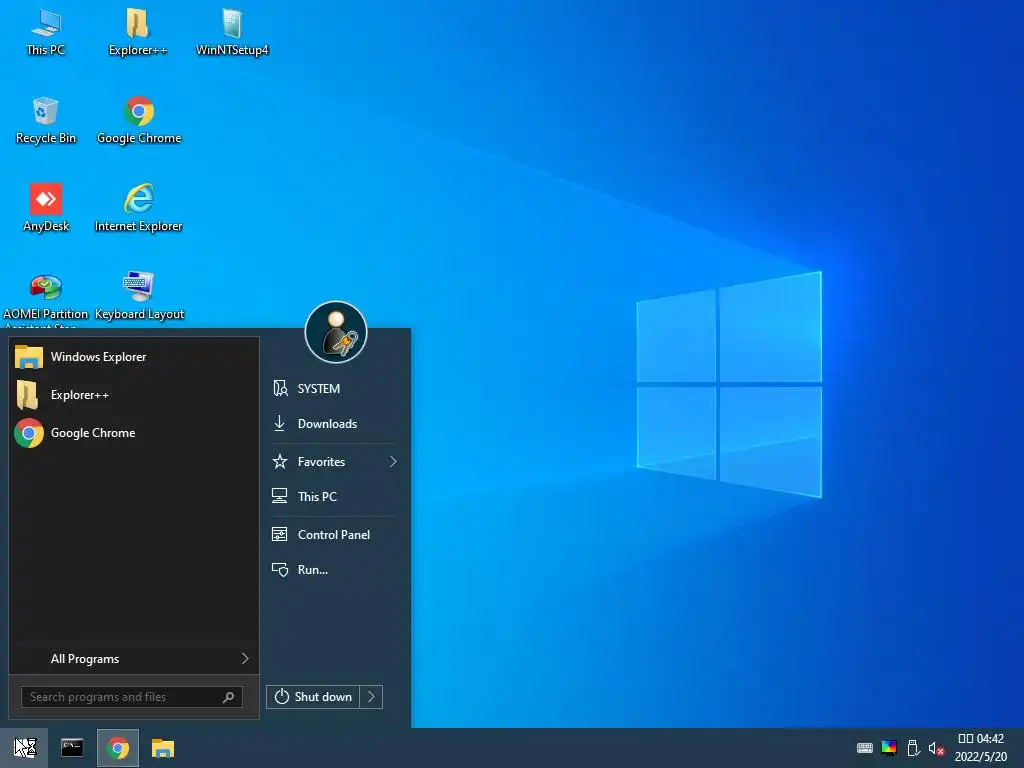The image size is (1024, 768).
Task: Click the Start button on taskbar
Action: (x=25, y=748)
